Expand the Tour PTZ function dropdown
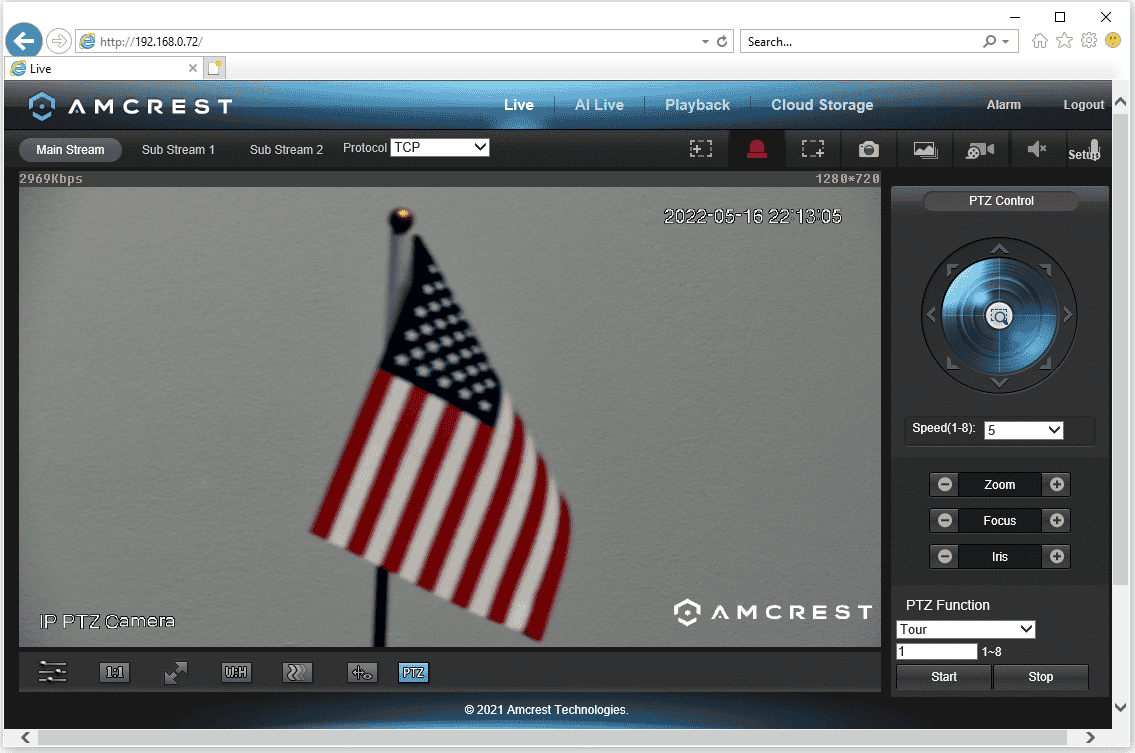The width and height of the screenshot is (1135, 753). pos(965,630)
